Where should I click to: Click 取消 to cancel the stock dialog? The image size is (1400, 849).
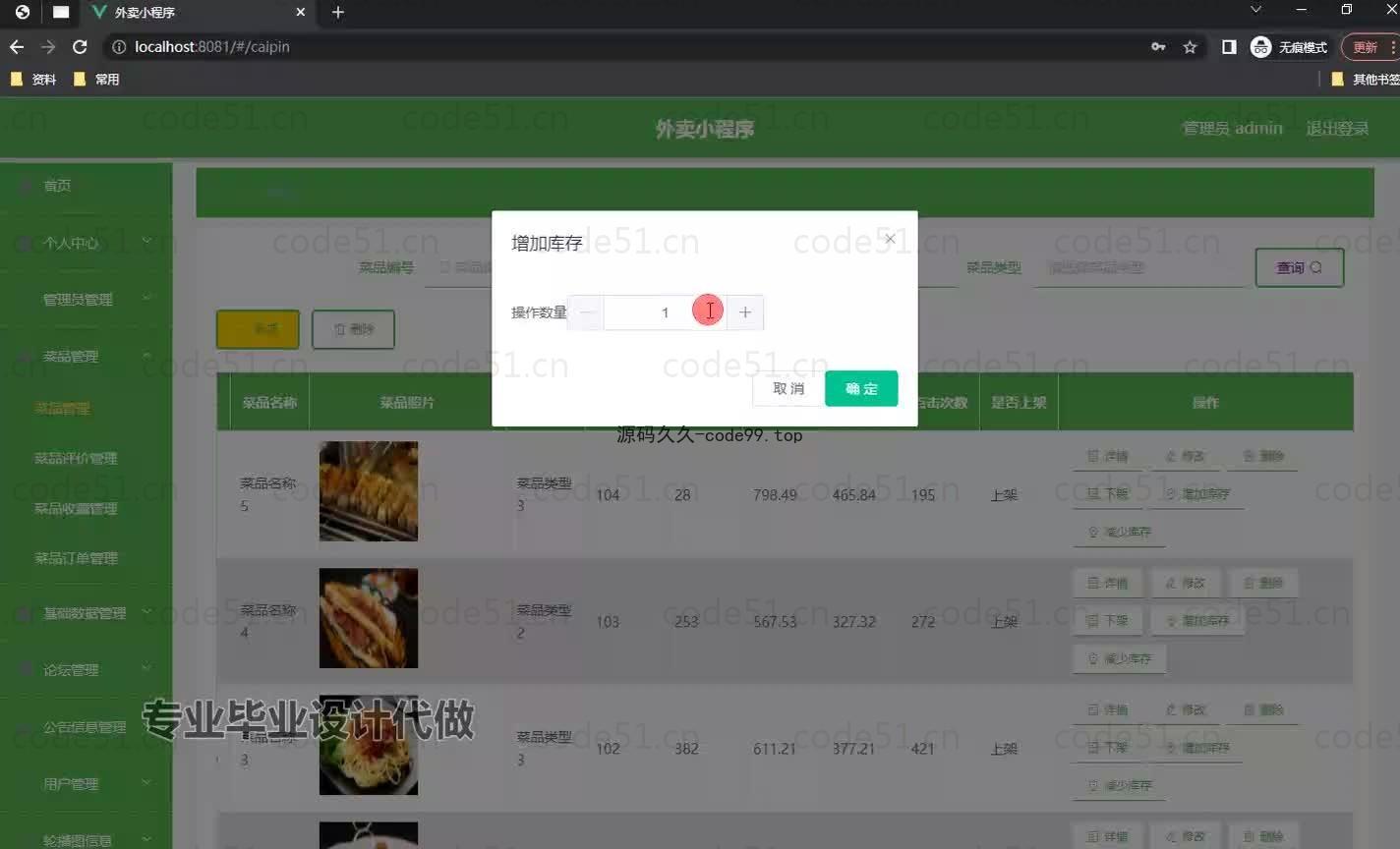point(788,388)
